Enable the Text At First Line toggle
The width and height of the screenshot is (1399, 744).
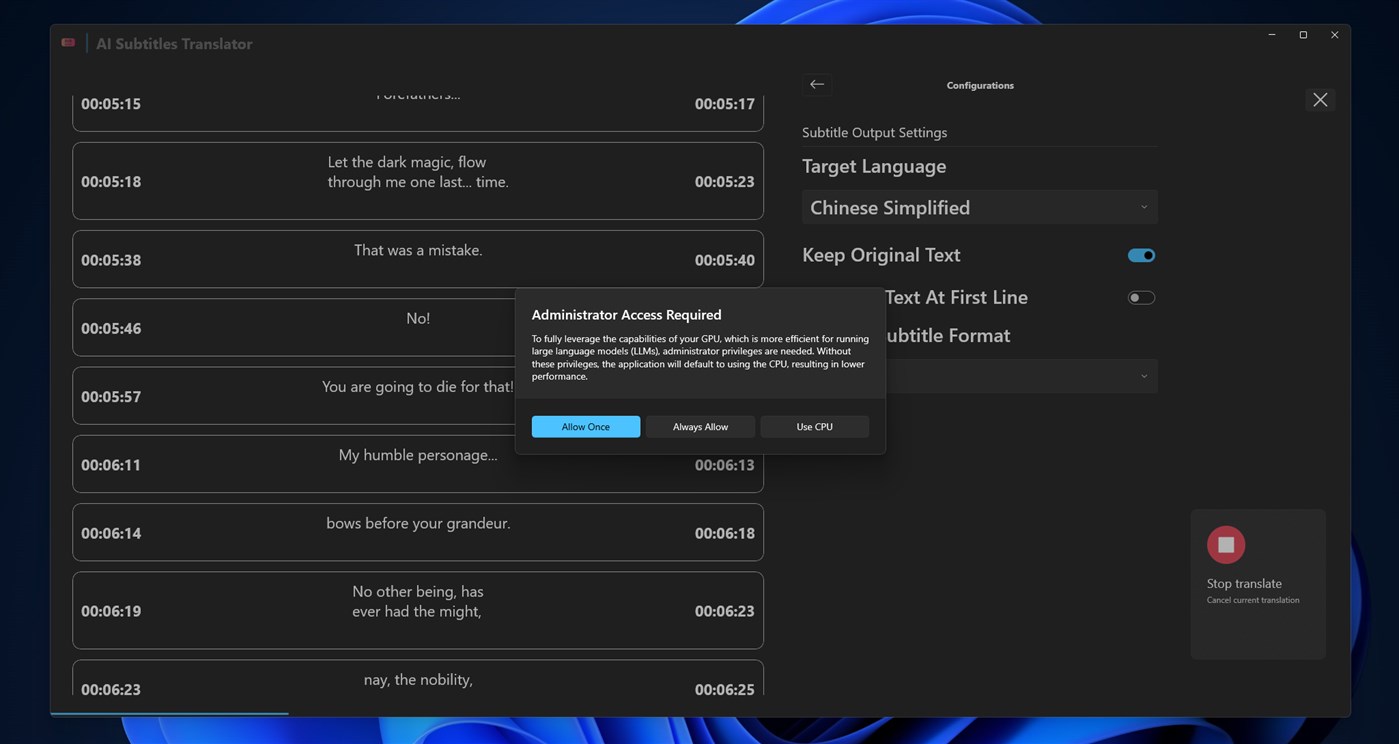point(1140,297)
